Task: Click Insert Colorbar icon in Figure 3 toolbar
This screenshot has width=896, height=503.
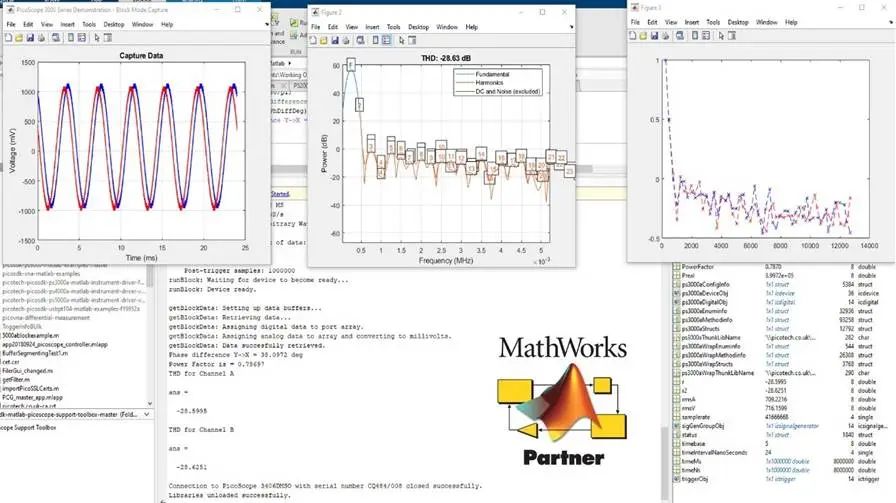Action: click(x=695, y=35)
